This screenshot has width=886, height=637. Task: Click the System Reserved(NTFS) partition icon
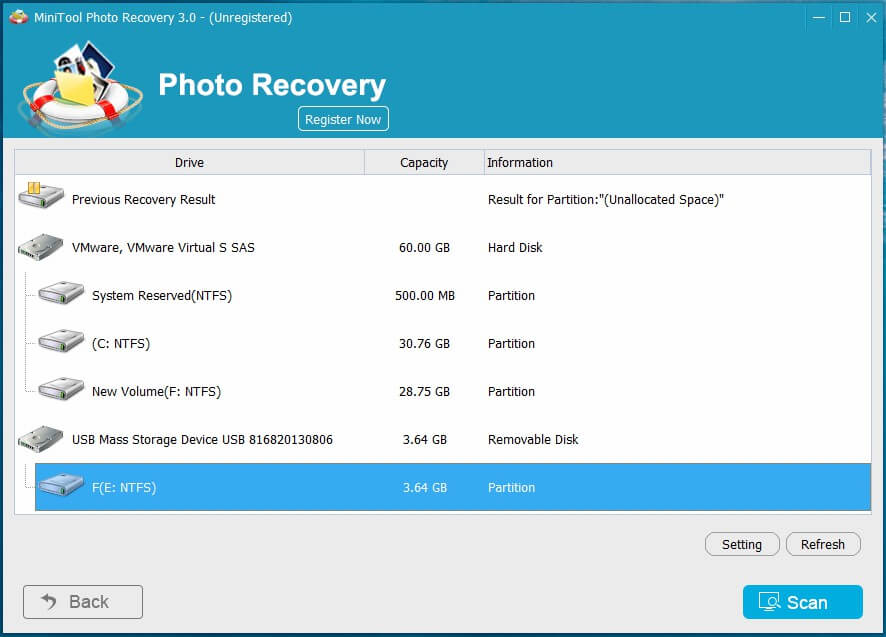(61, 293)
